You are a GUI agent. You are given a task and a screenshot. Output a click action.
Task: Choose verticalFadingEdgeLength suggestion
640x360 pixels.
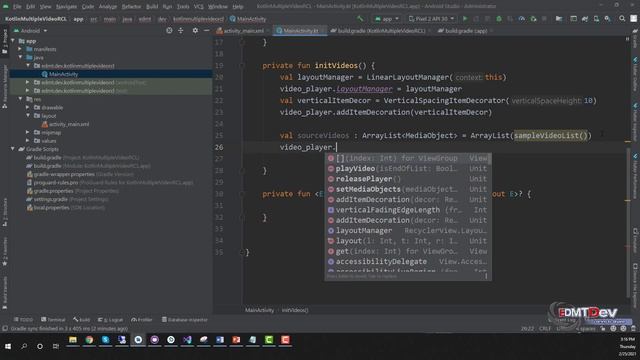(408, 210)
